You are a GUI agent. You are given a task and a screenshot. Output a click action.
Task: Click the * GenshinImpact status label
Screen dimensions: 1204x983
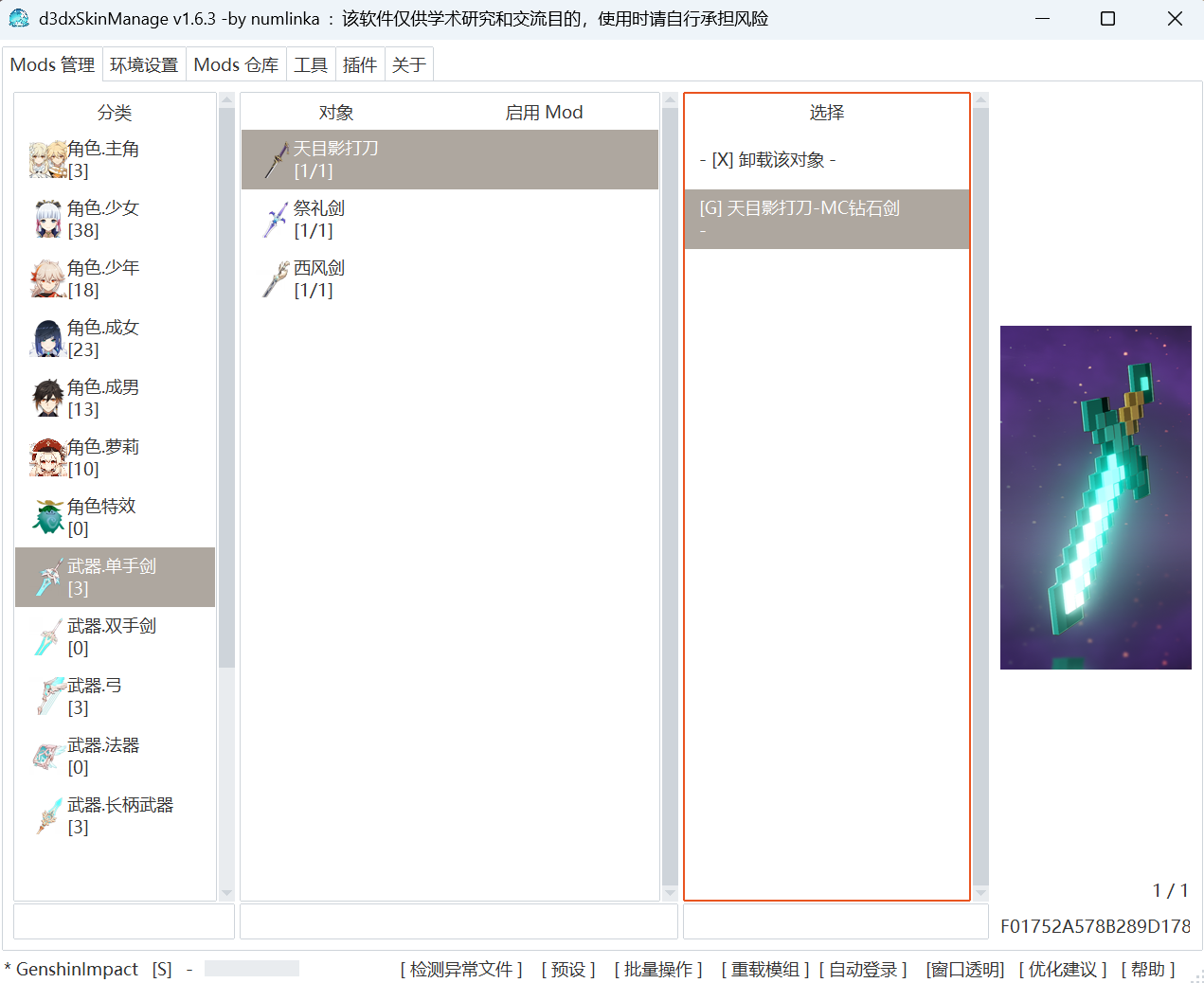pyautogui.click(x=72, y=969)
